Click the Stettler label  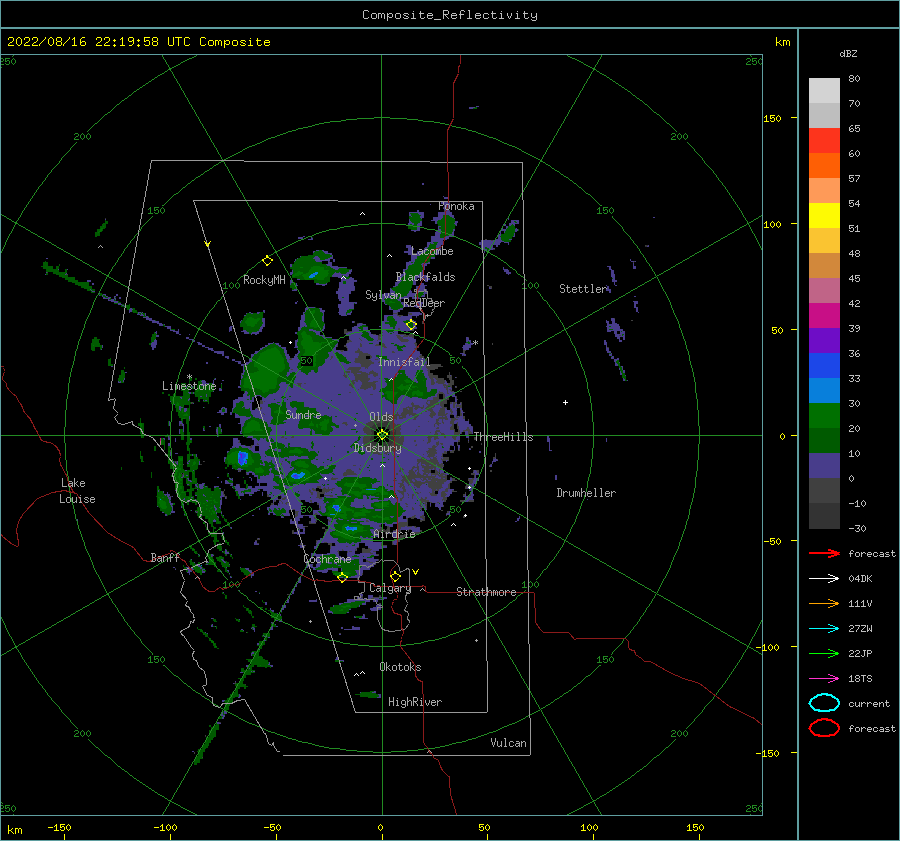pos(583,289)
